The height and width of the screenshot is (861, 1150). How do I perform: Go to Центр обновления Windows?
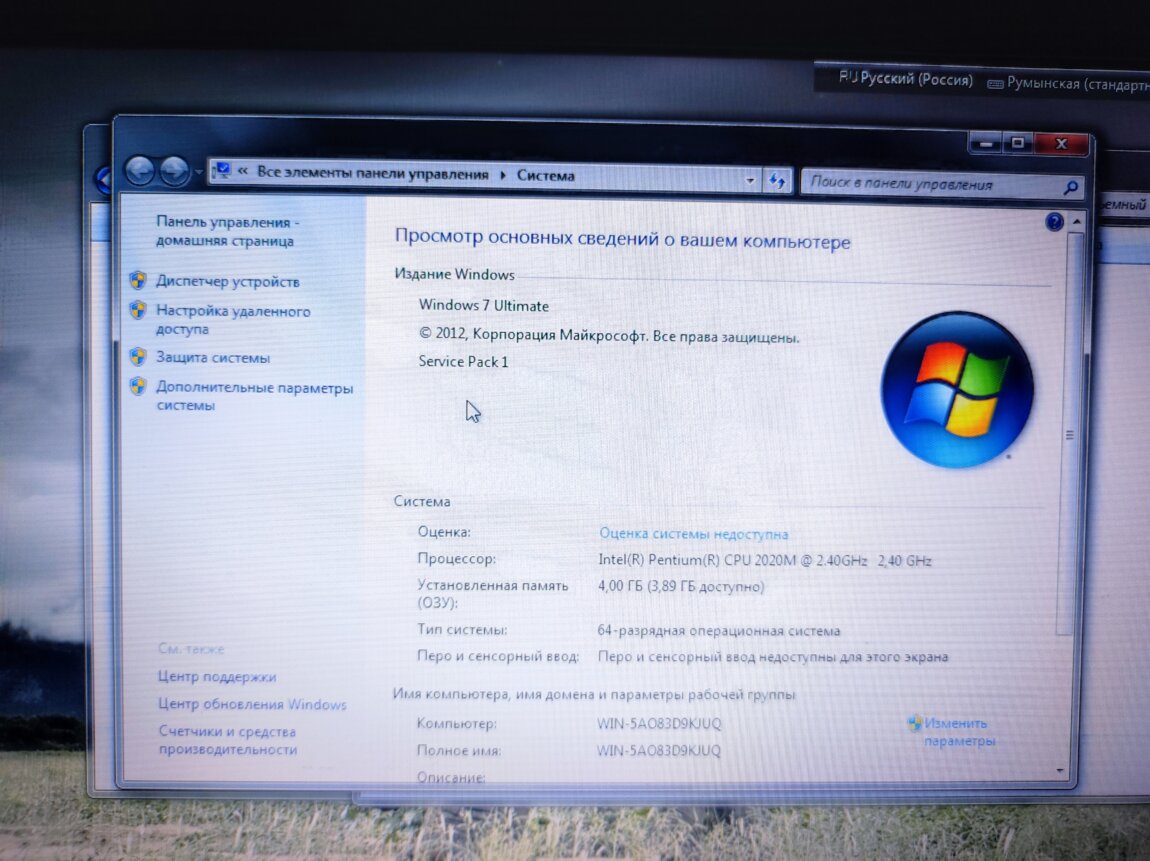[252, 704]
